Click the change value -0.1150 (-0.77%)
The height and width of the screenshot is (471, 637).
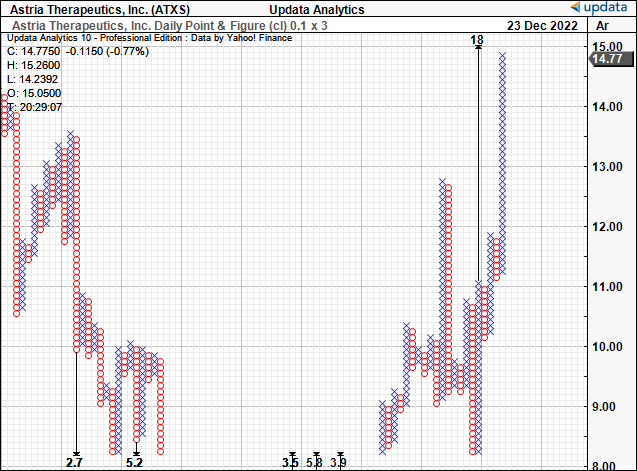[x=107, y=52]
